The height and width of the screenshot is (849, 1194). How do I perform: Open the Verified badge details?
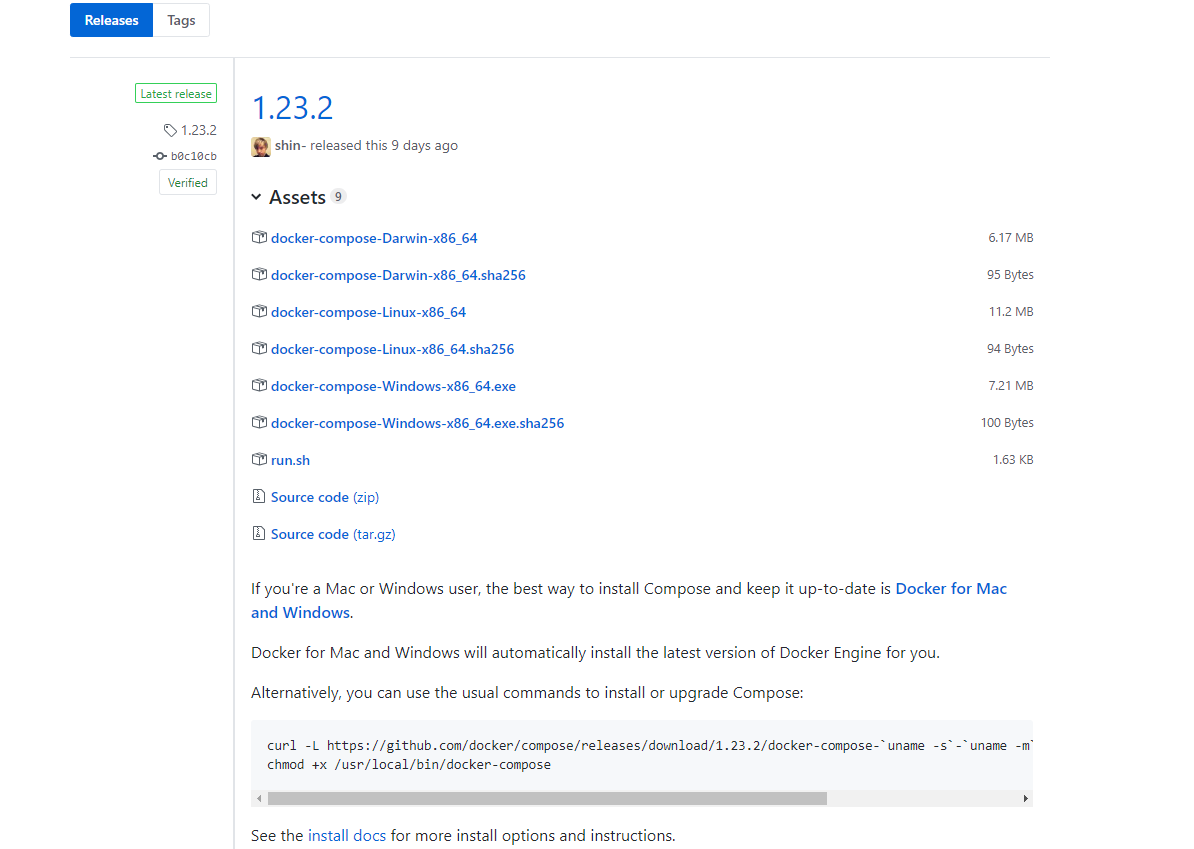(x=188, y=182)
